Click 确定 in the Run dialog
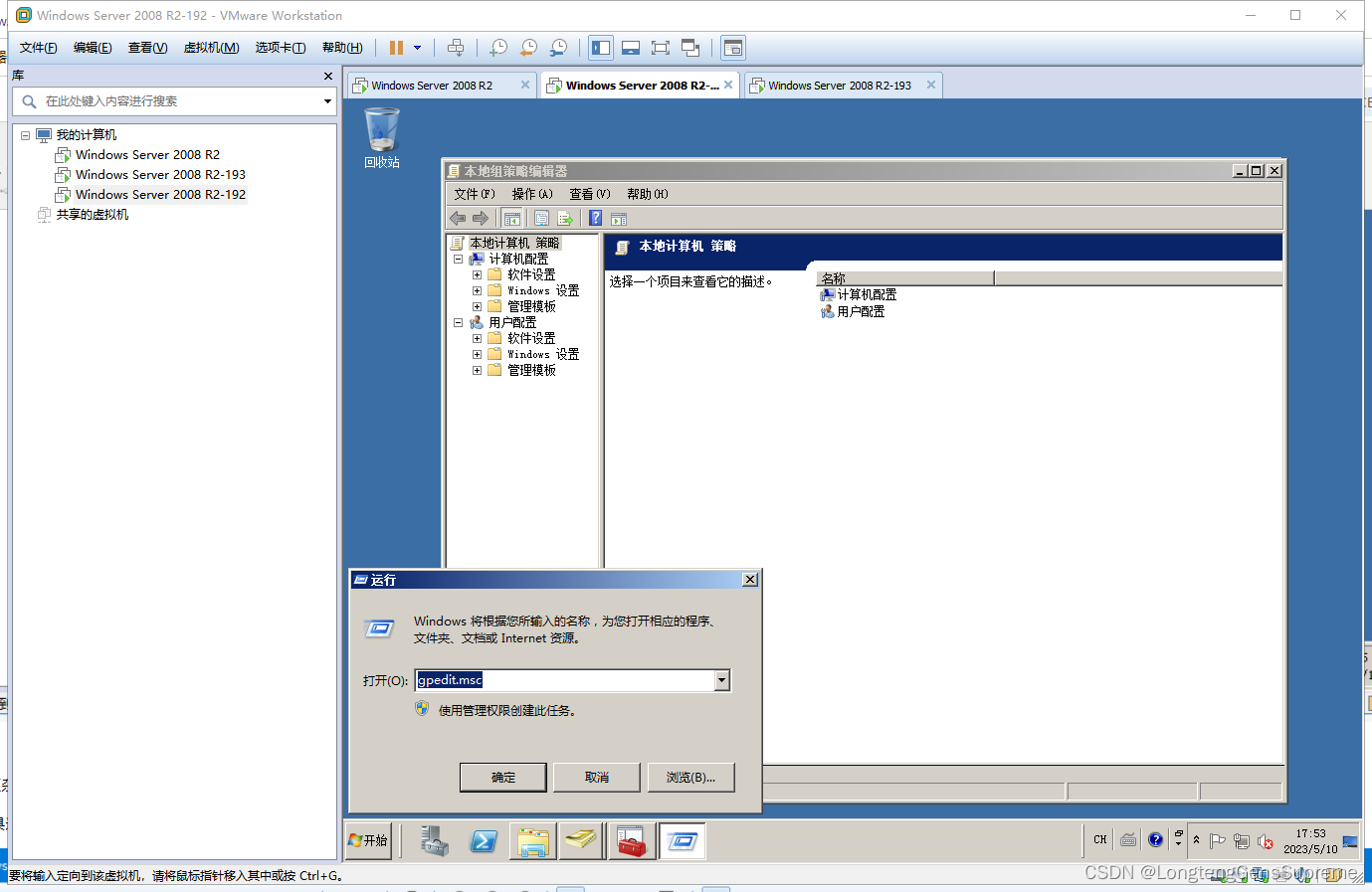Viewport: 1372px width, 892px height. click(503, 778)
